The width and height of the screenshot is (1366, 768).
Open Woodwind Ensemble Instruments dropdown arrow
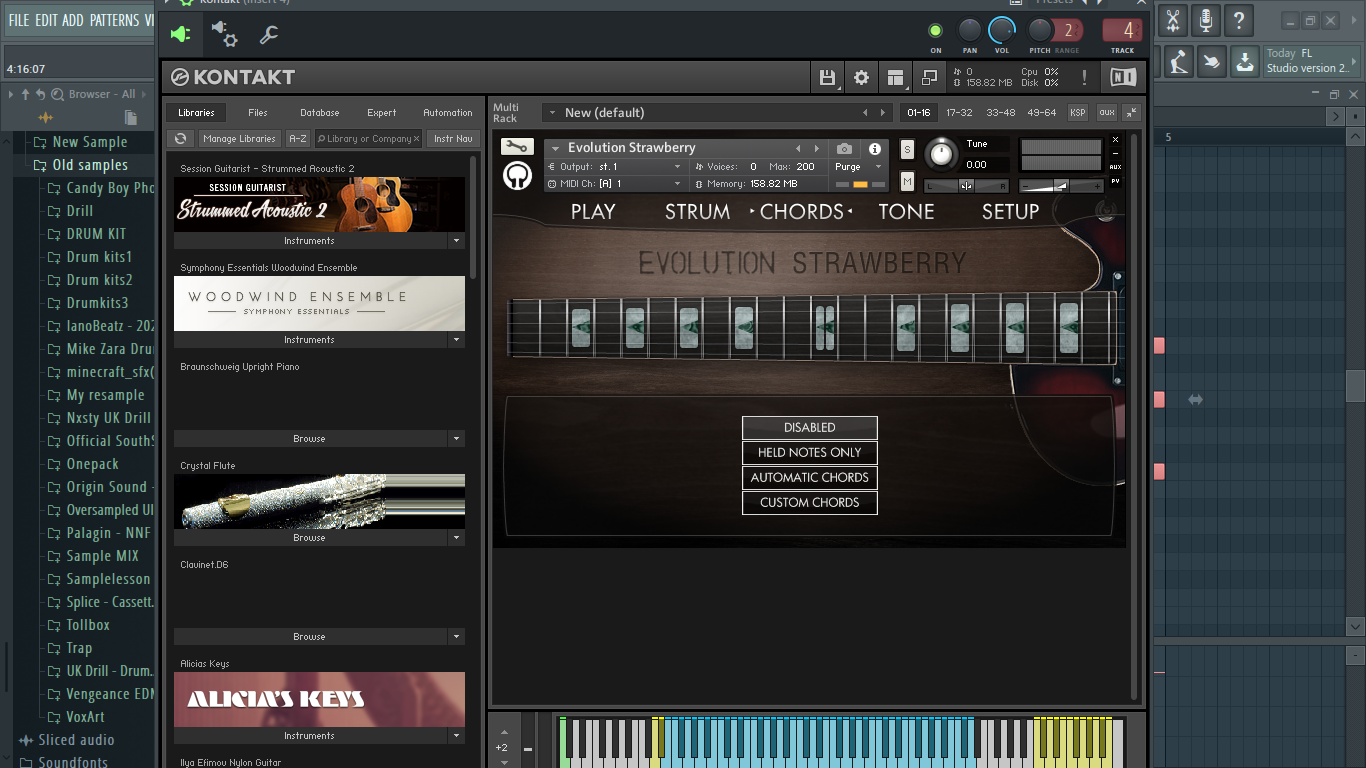(456, 340)
